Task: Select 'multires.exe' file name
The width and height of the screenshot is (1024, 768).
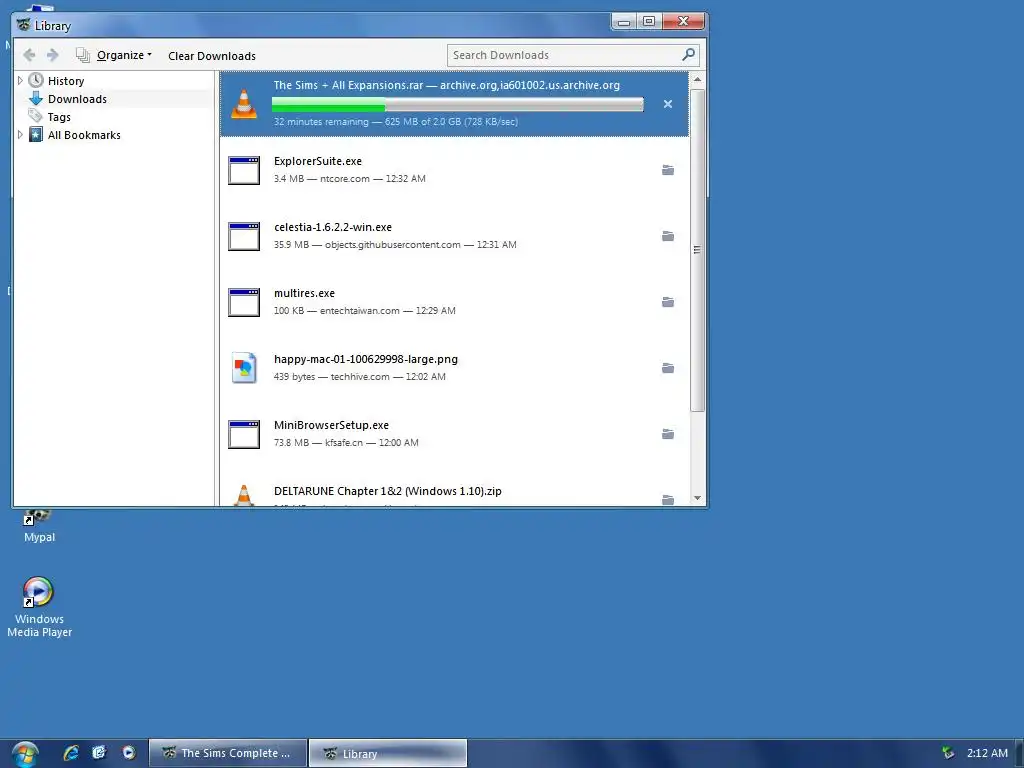Action: click(x=304, y=293)
